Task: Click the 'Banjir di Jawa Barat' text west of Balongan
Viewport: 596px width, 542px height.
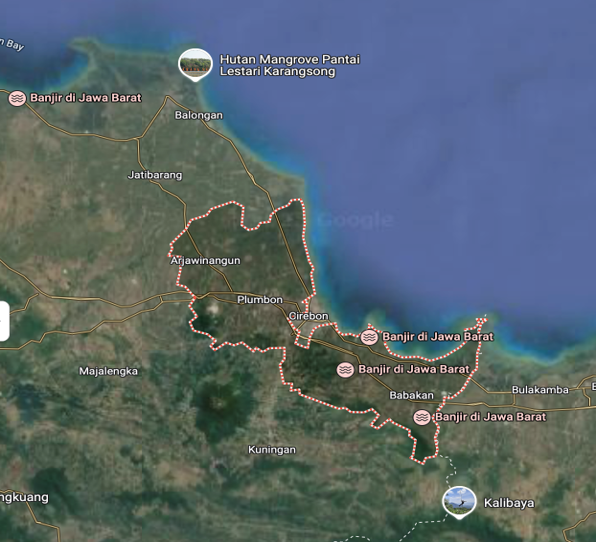Action: pos(86,98)
